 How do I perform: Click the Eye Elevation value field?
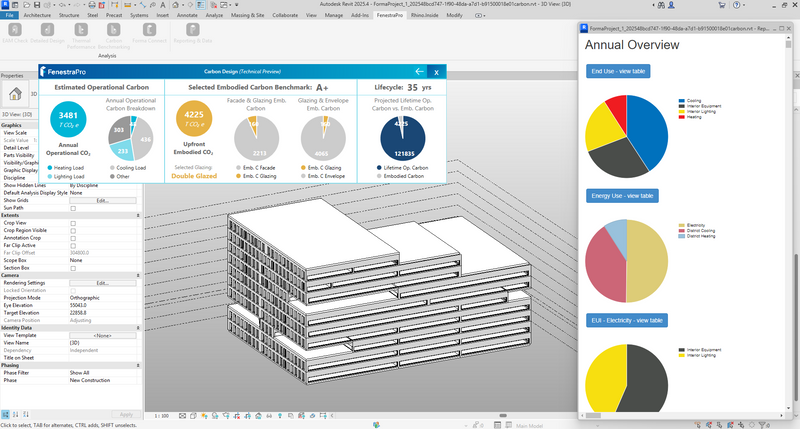tap(103, 306)
